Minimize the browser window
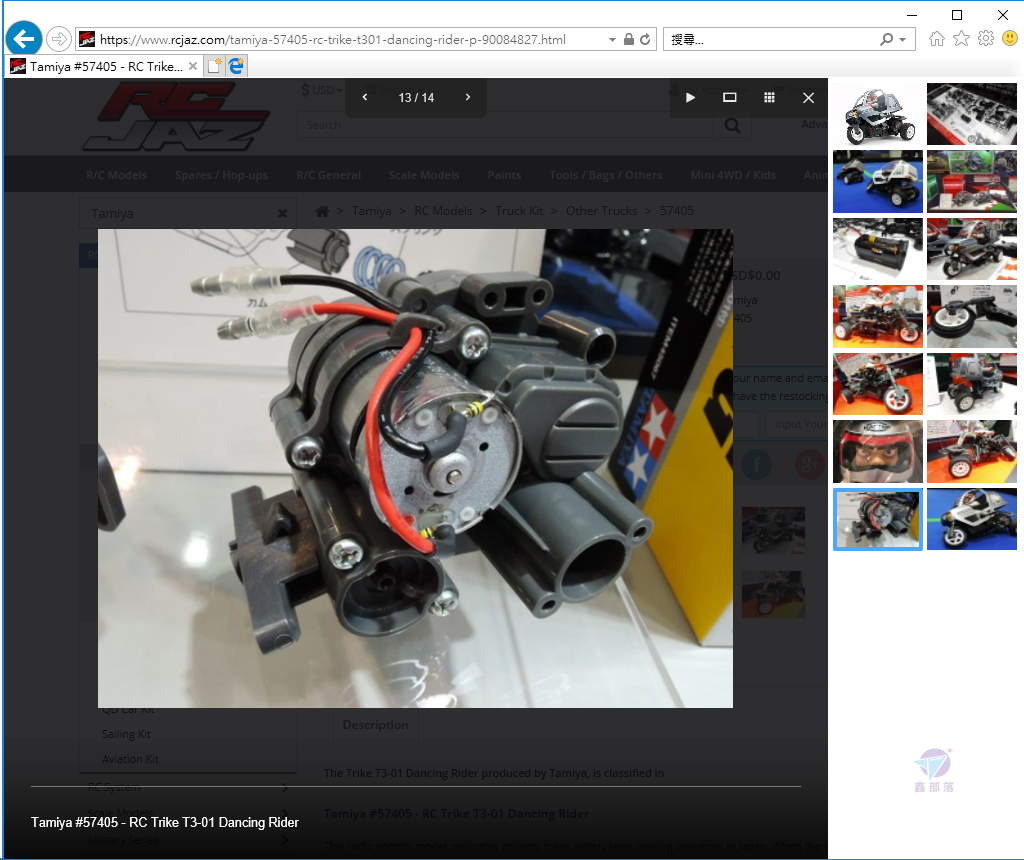The height and width of the screenshot is (860, 1024). tap(912, 14)
